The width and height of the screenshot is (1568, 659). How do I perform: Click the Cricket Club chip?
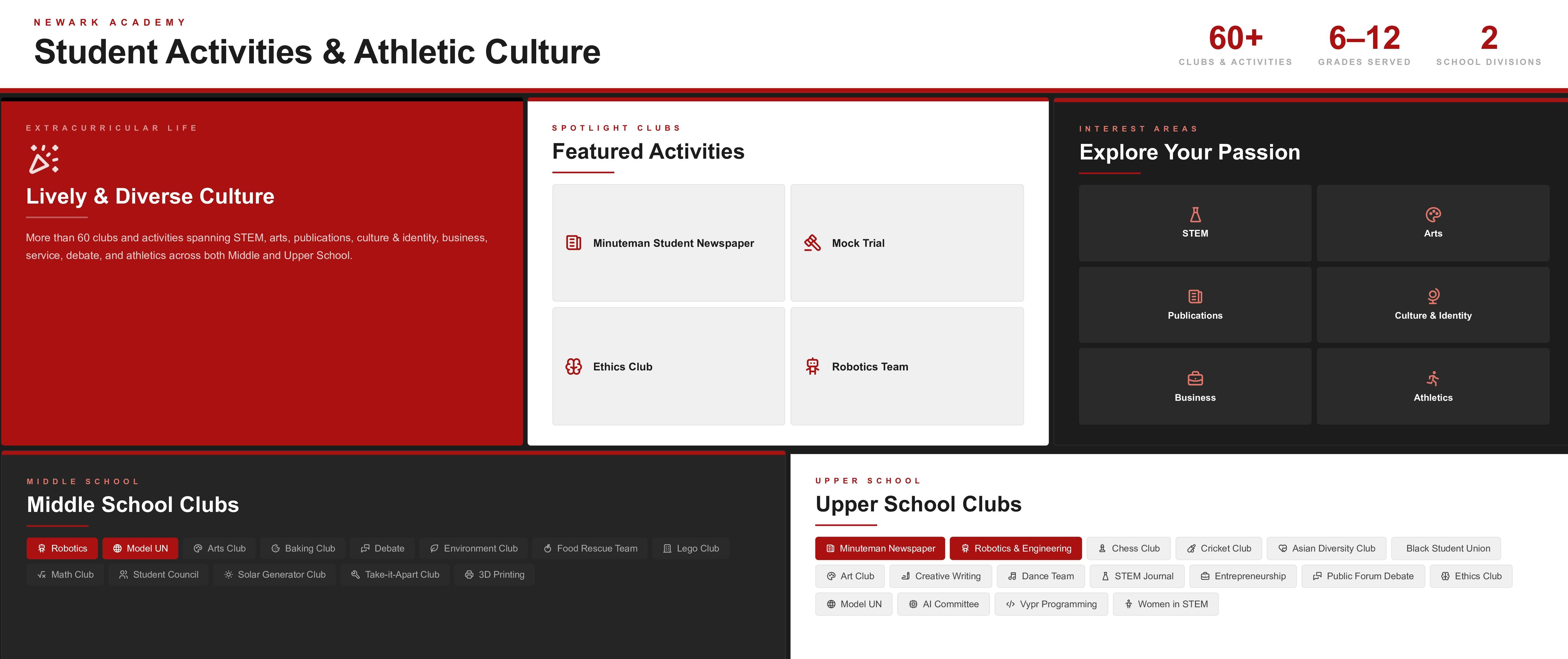click(x=1219, y=549)
